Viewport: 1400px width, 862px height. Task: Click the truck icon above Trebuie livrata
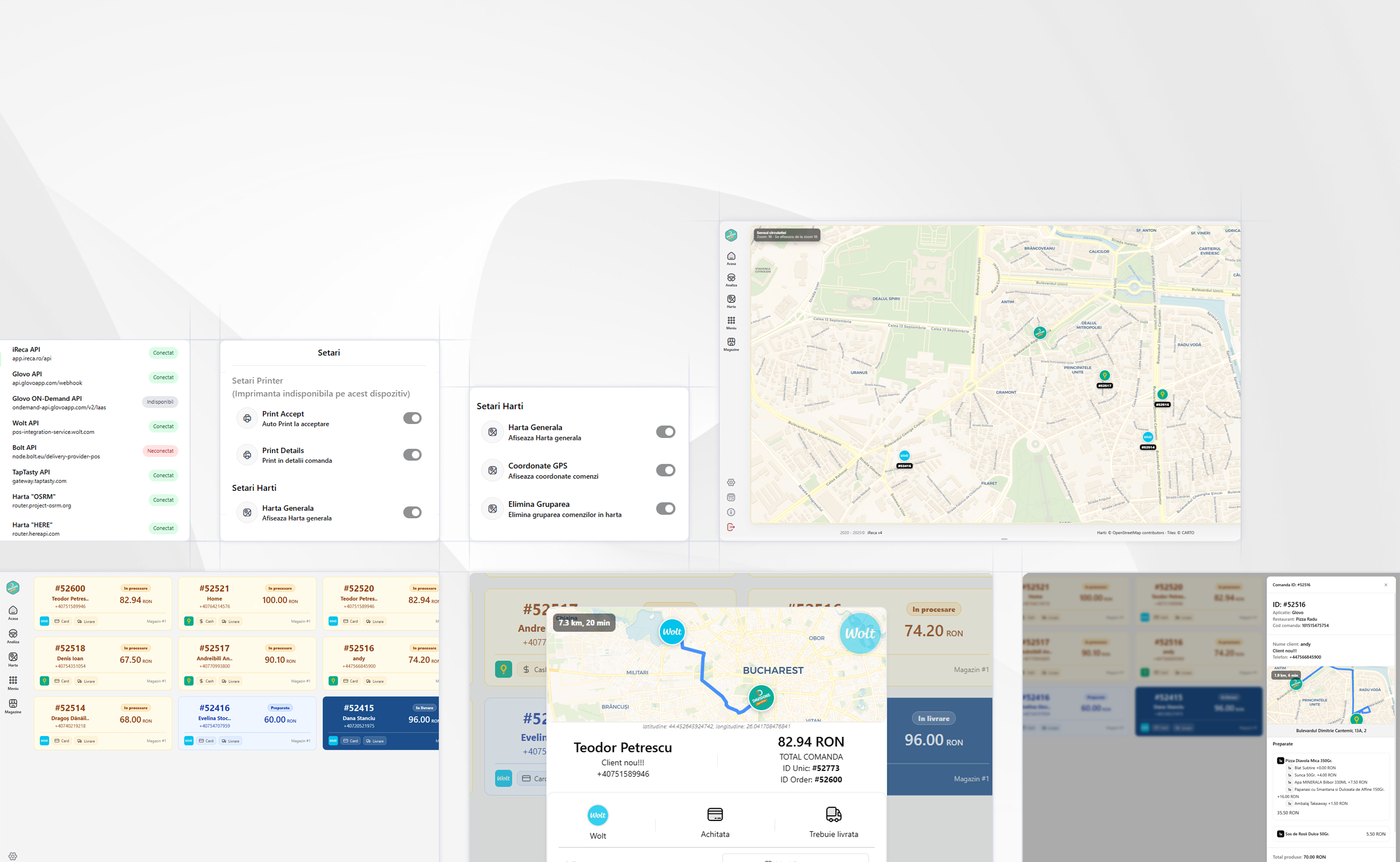point(833,814)
